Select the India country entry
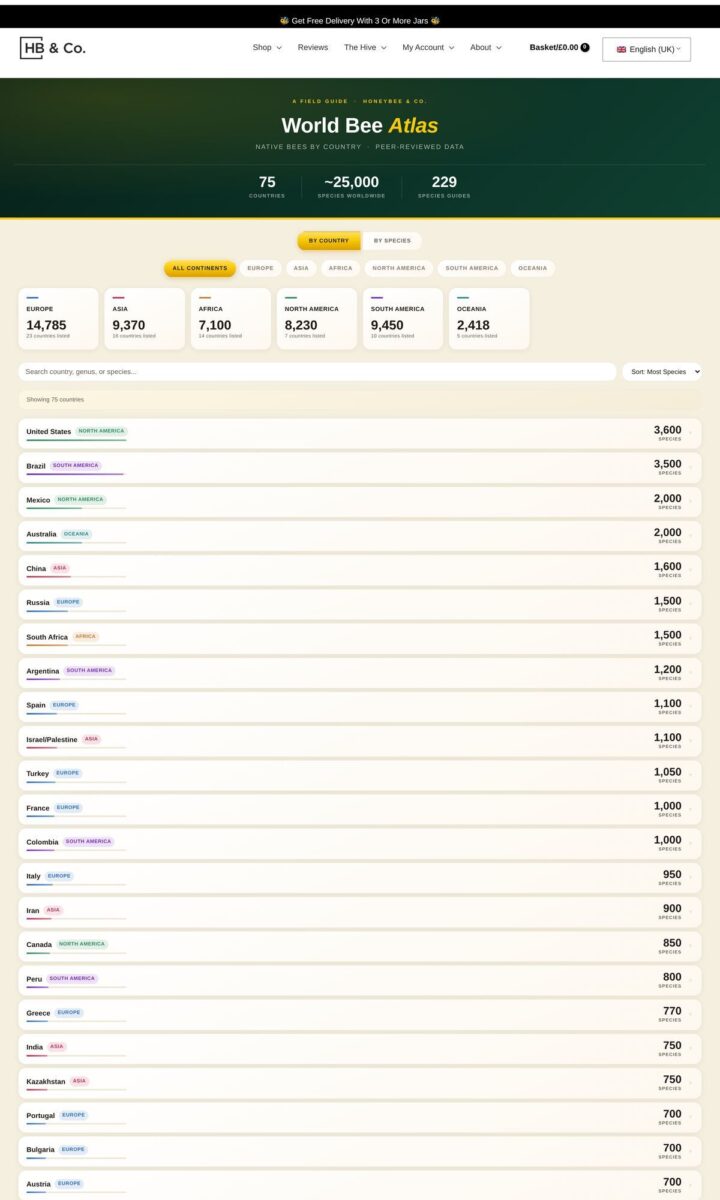This screenshot has height=1200, width=720. (360, 1048)
